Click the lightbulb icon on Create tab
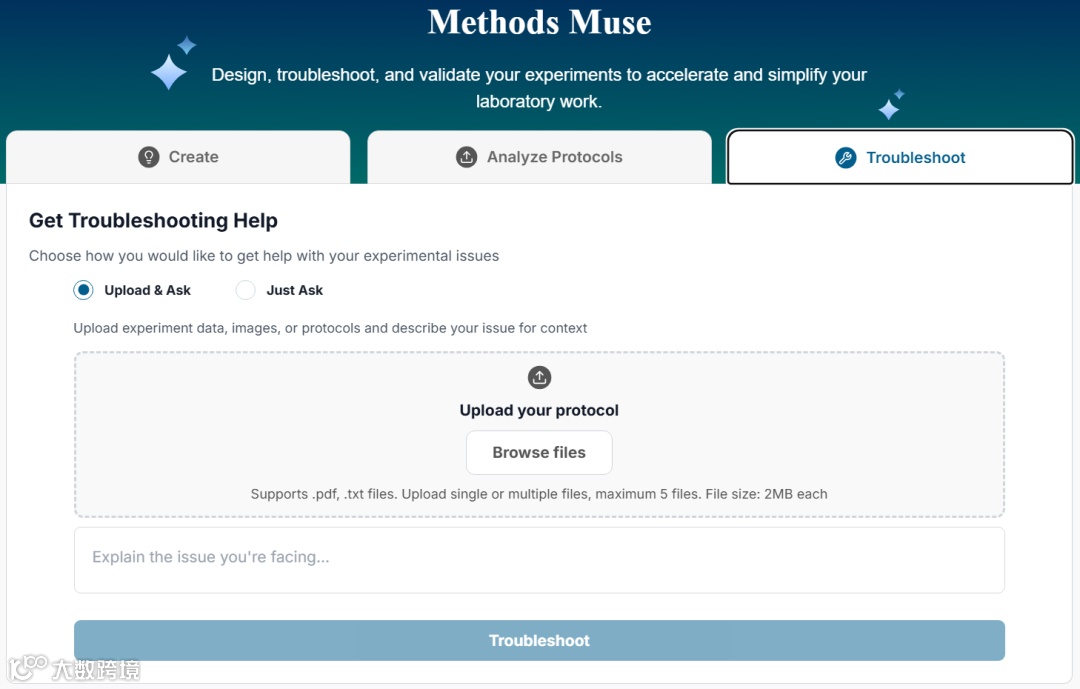Image resolution: width=1080 pixels, height=689 pixels. coord(149,157)
